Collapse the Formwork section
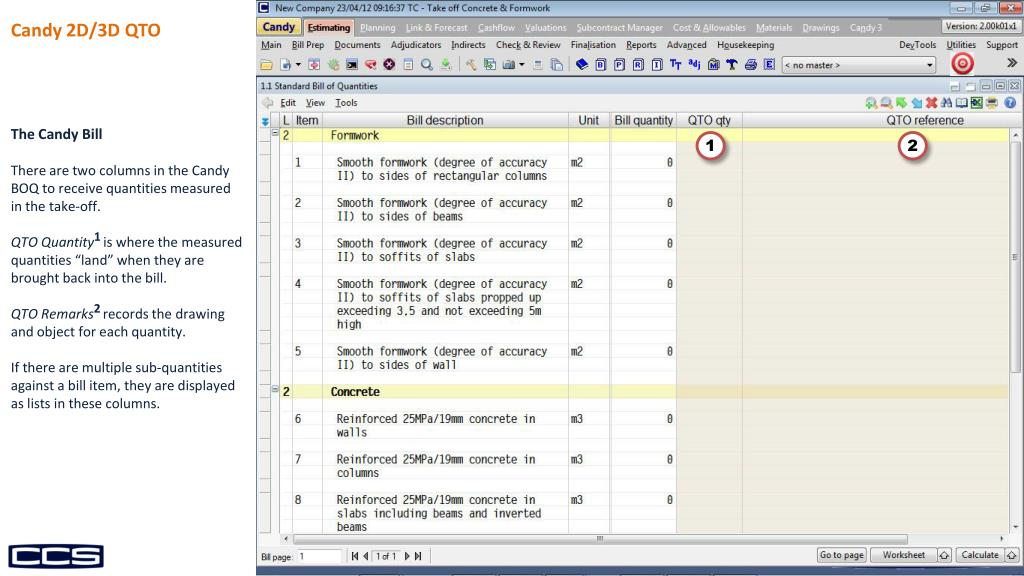 275,133
